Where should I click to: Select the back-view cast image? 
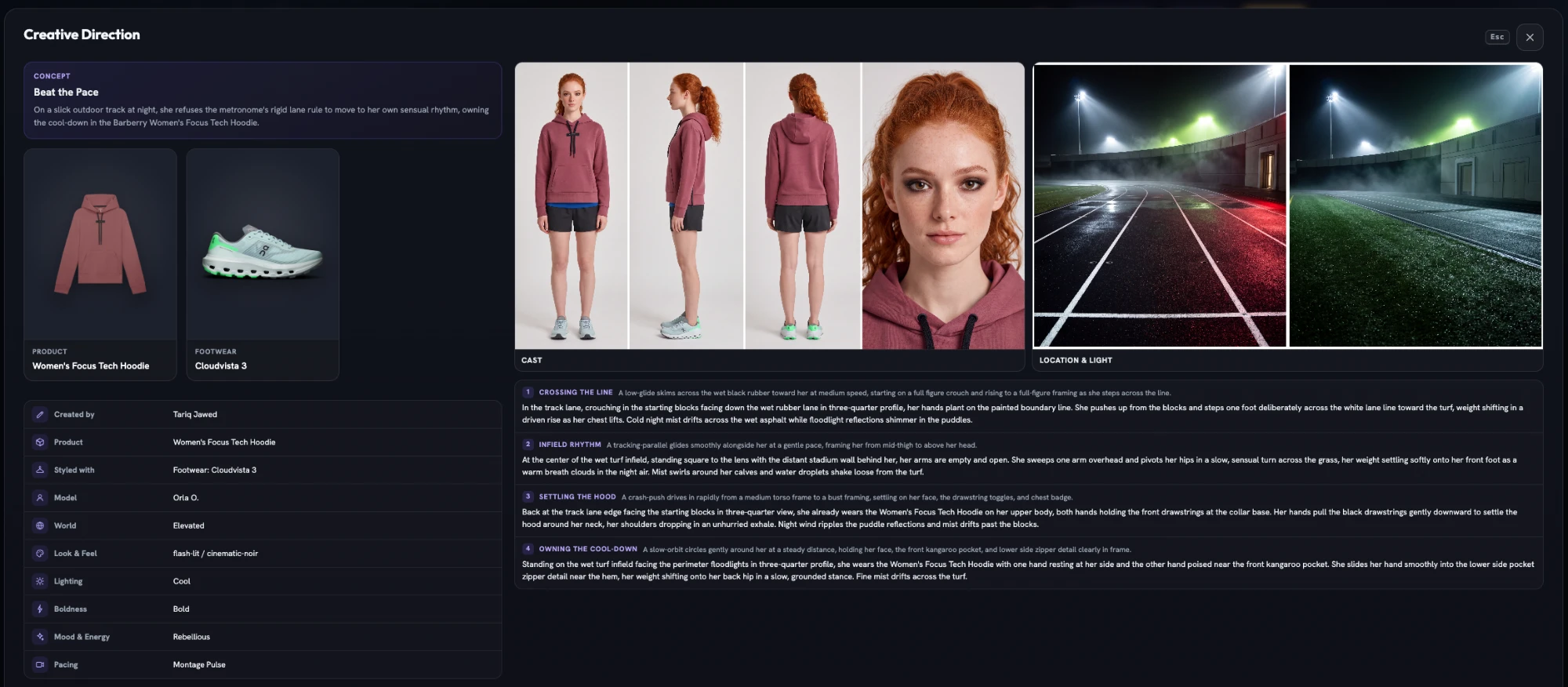point(803,205)
